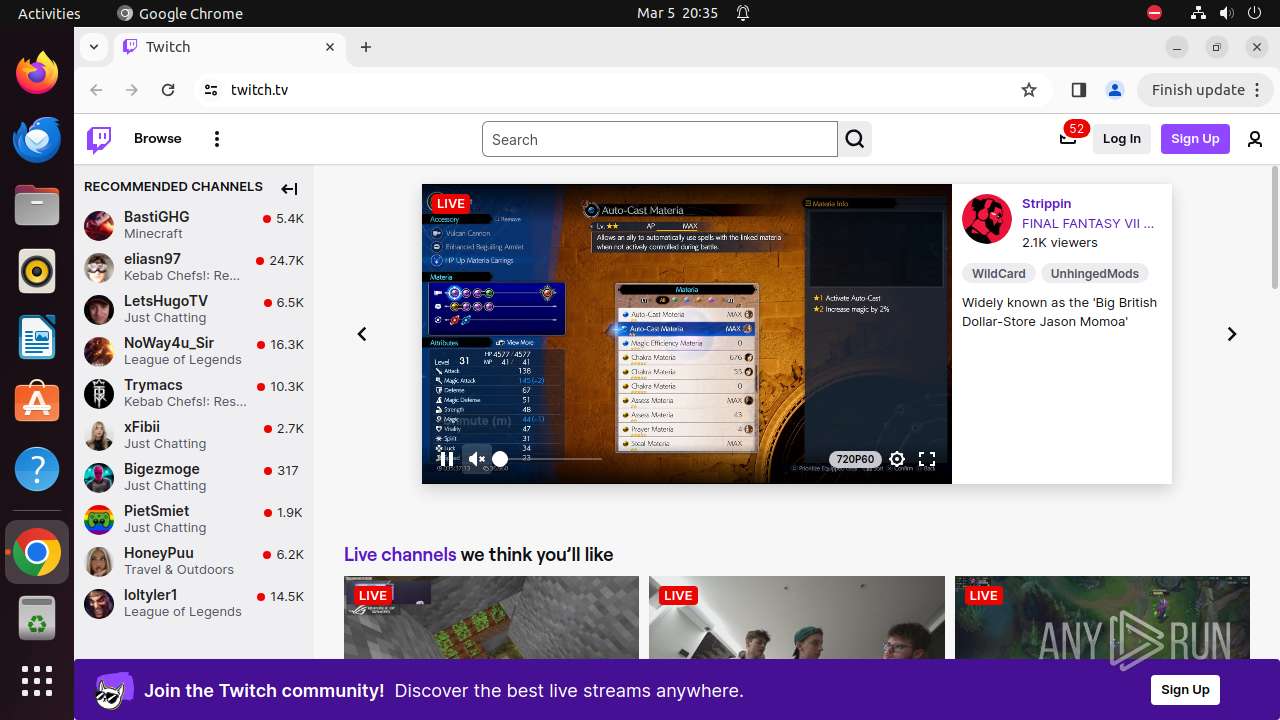Open the Browse menu item
Image resolution: width=1280 pixels, height=720 pixels.
[x=158, y=139]
